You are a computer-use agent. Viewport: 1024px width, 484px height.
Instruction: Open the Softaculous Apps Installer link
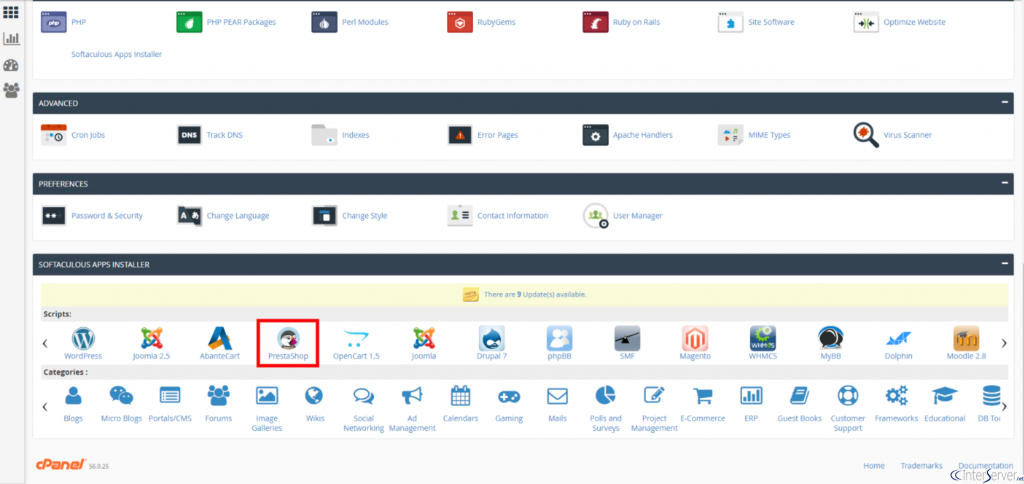(x=116, y=54)
